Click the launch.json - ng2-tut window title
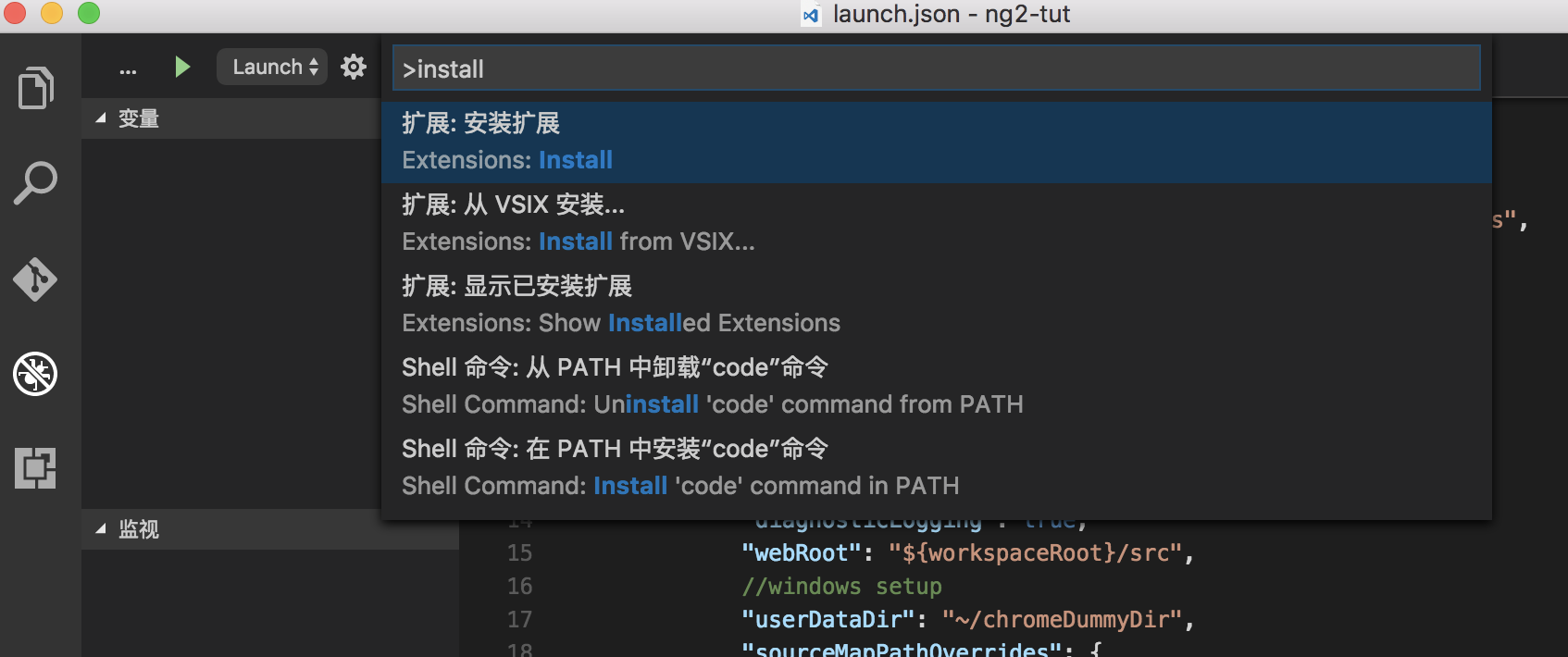 click(x=951, y=15)
